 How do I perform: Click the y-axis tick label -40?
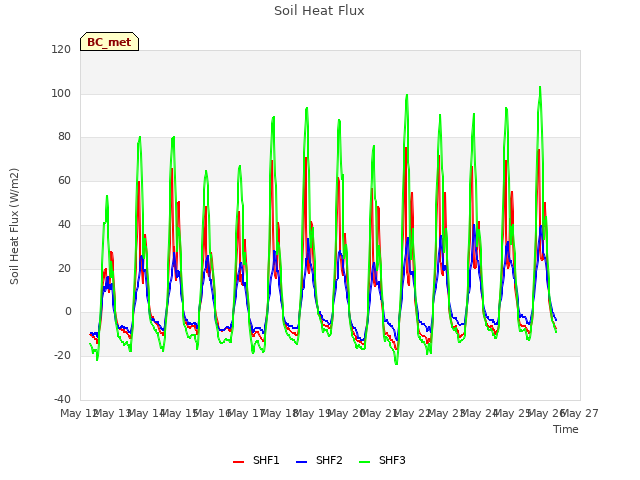coord(62,399)
